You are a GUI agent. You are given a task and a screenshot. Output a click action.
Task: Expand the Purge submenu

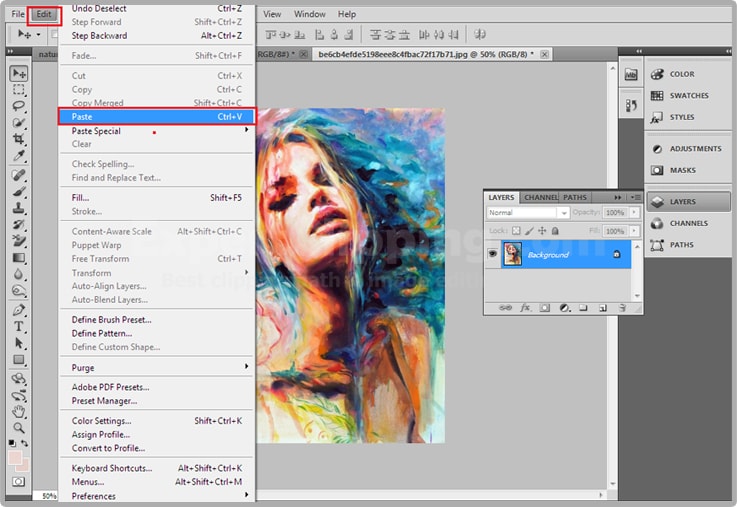click(247, 366)
